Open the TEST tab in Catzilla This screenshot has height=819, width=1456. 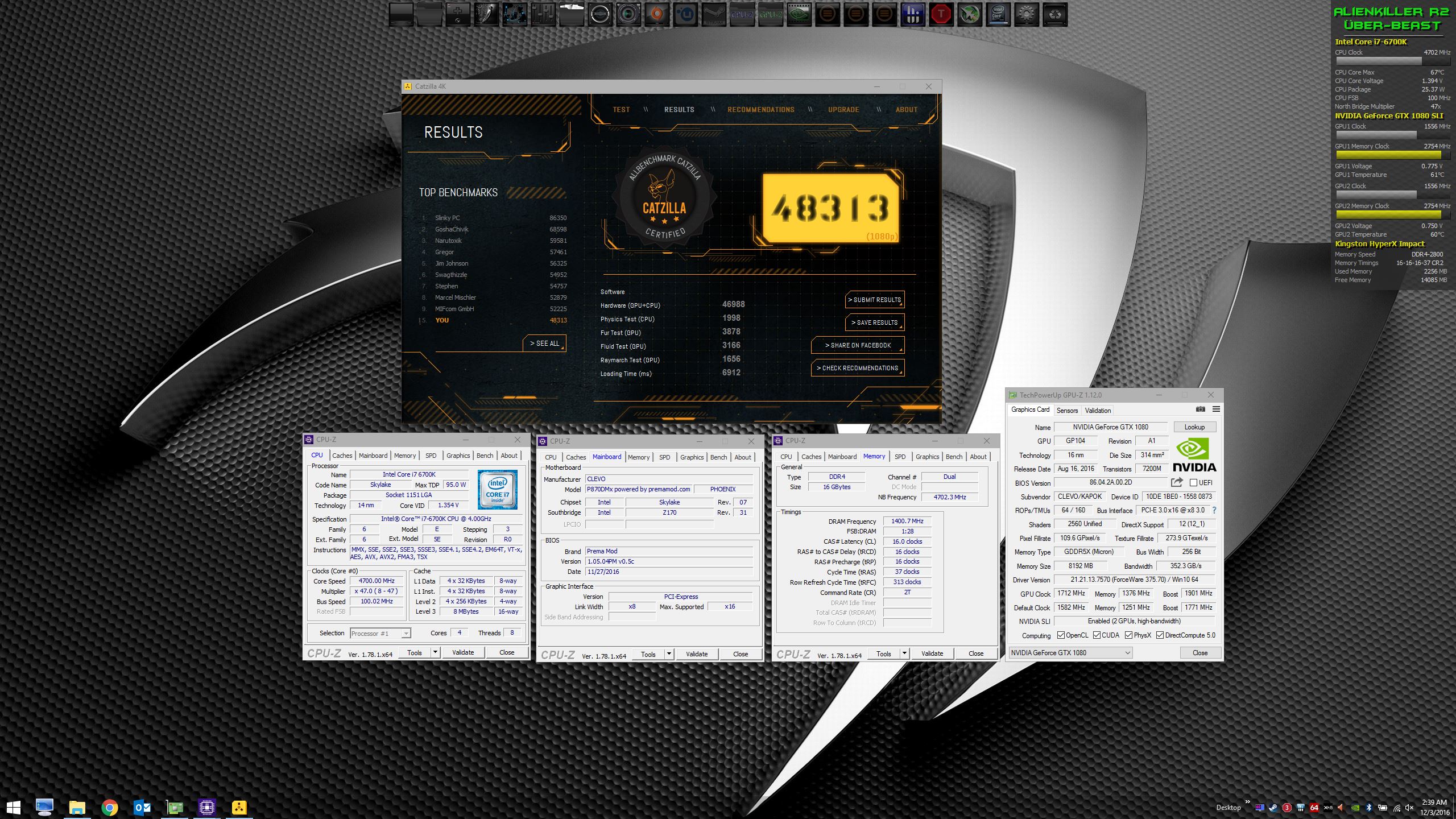(621, 110)
